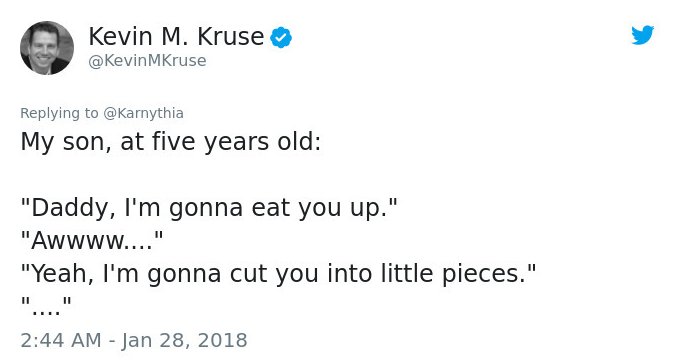Click the 'Replying to' label text
The width and height of the screenshot is (680, 362).
59,113
